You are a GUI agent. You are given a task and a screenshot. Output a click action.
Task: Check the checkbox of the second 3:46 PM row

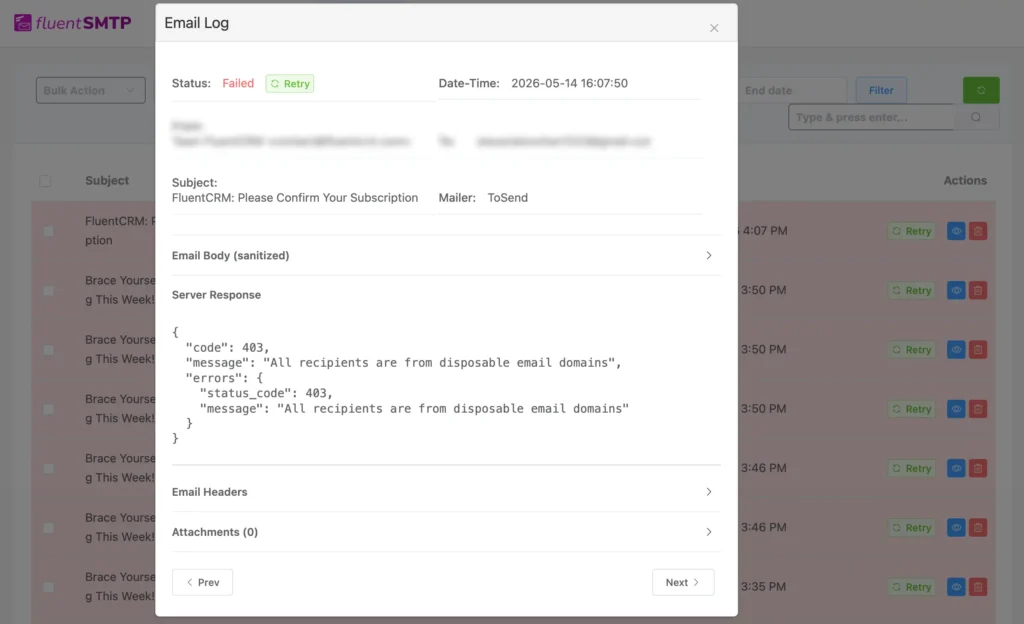pos(48,527)
